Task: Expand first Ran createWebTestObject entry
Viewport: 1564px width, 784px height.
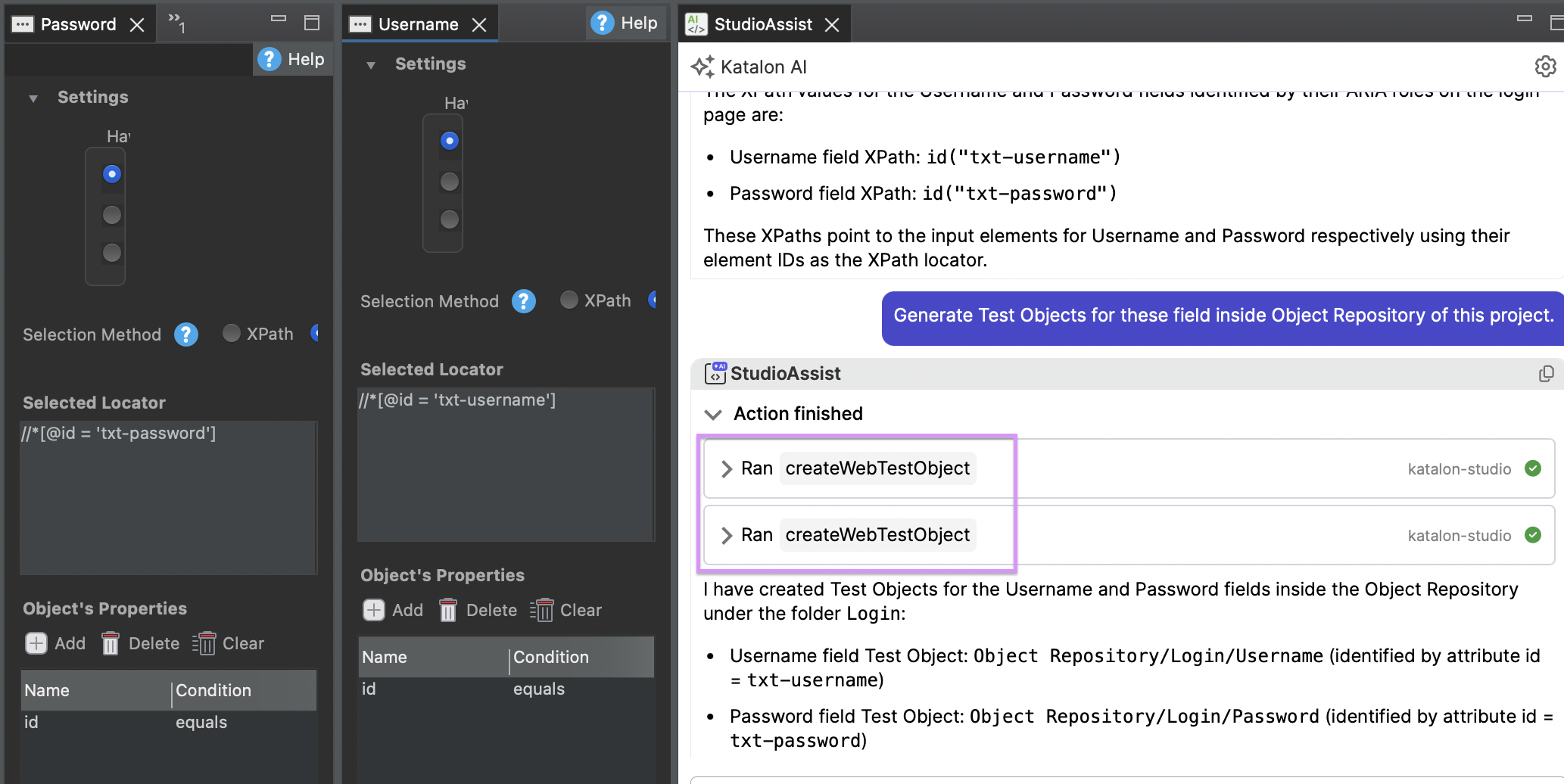Action: coord(727,468)
